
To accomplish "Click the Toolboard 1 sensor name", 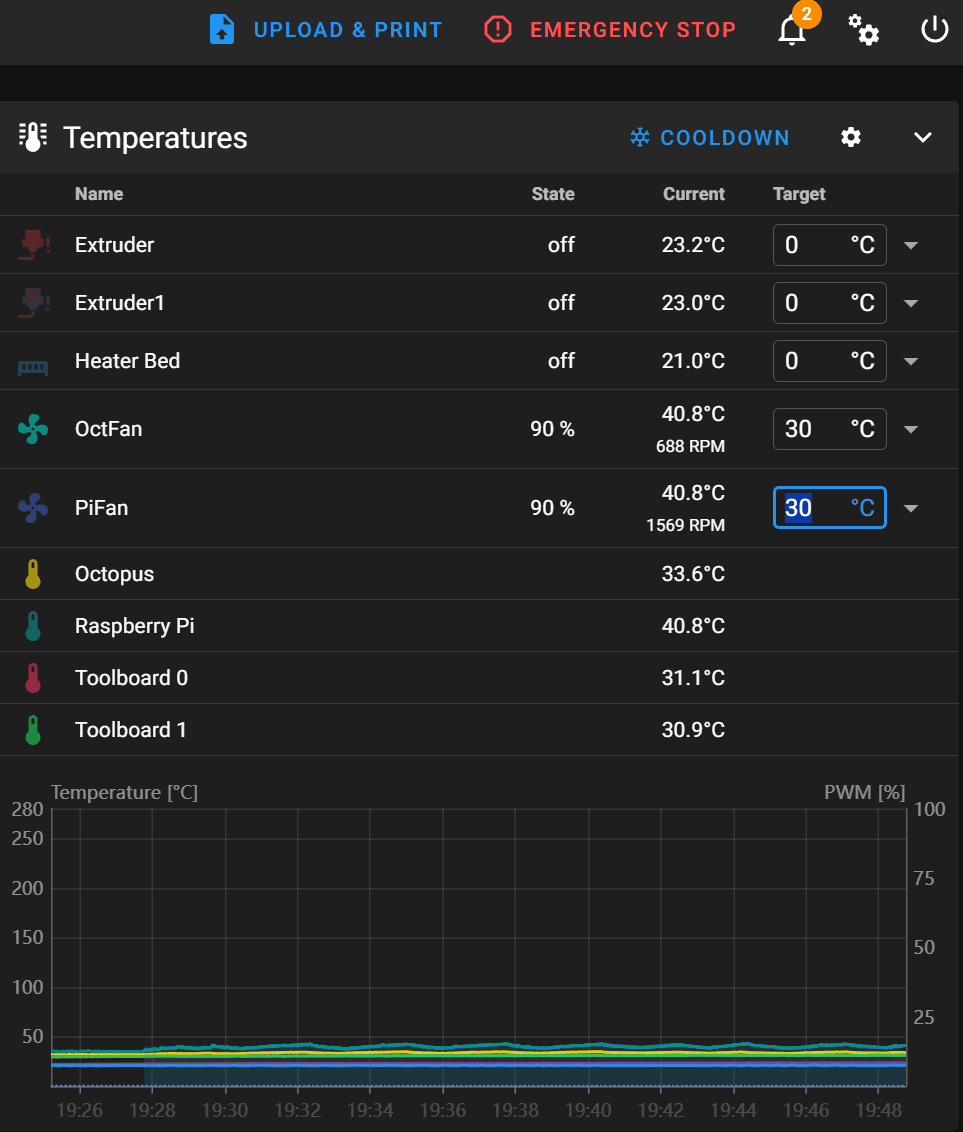I will click(131, 730).
